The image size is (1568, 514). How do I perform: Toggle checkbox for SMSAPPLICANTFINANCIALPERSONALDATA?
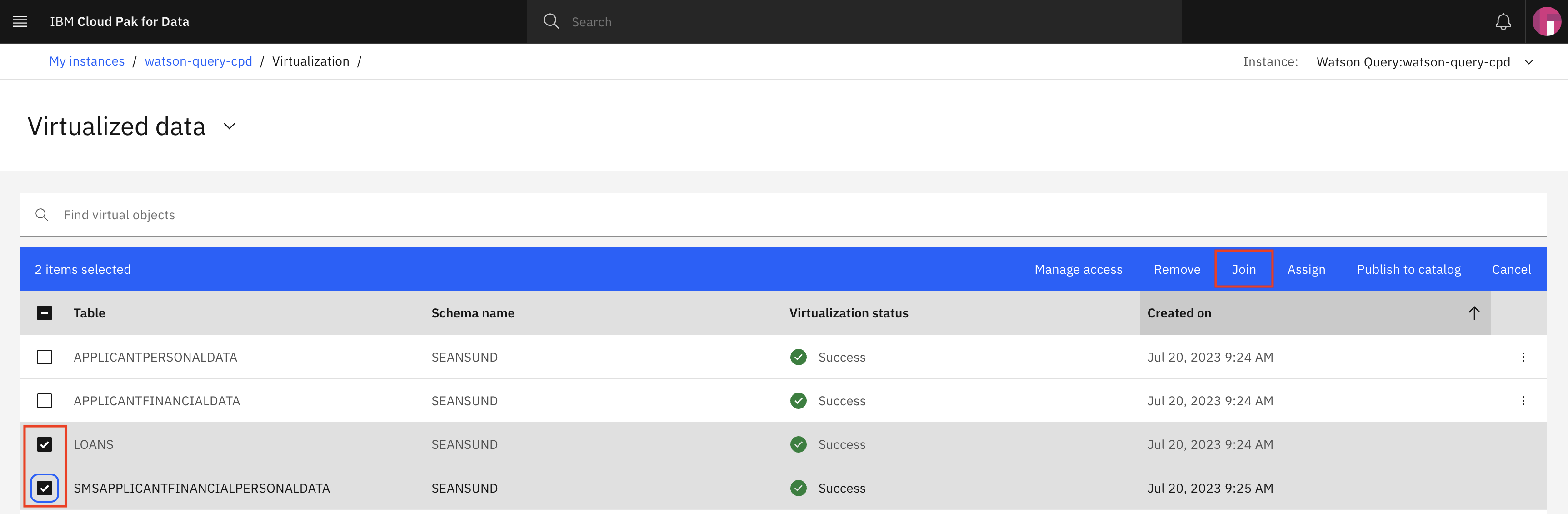click(x=45, y=488)
